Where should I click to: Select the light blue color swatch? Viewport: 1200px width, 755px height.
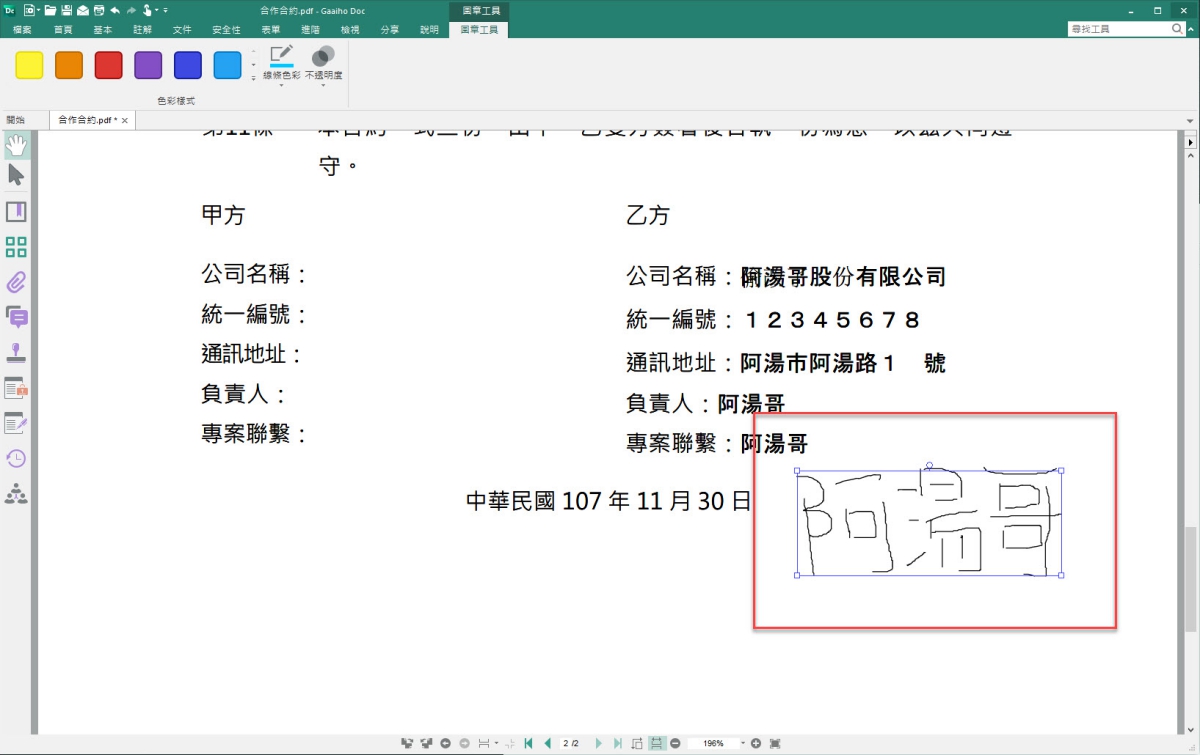coord(227,65)
